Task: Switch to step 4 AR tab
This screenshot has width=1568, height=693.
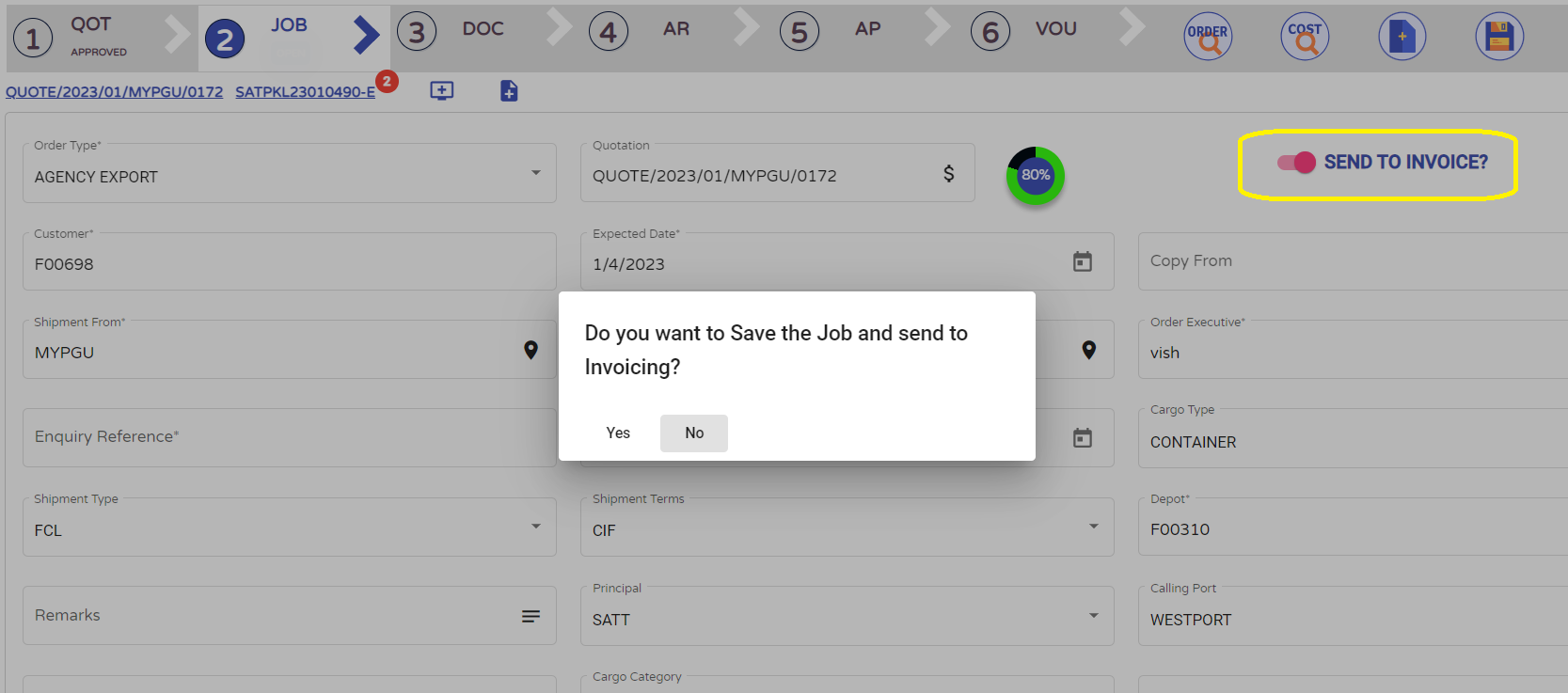Action: pos(651,32)
